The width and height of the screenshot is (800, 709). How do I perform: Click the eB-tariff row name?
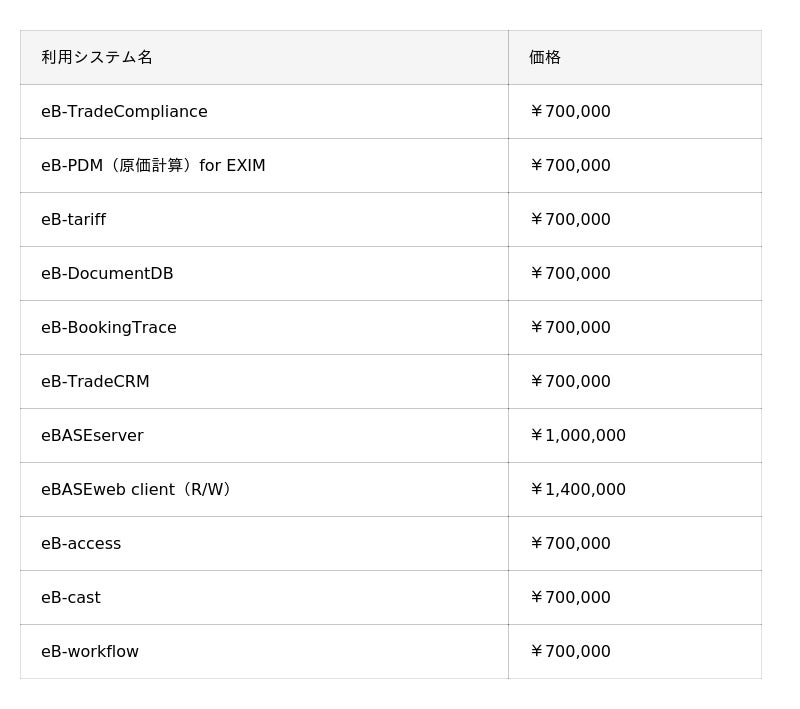(x=73, y=219)
